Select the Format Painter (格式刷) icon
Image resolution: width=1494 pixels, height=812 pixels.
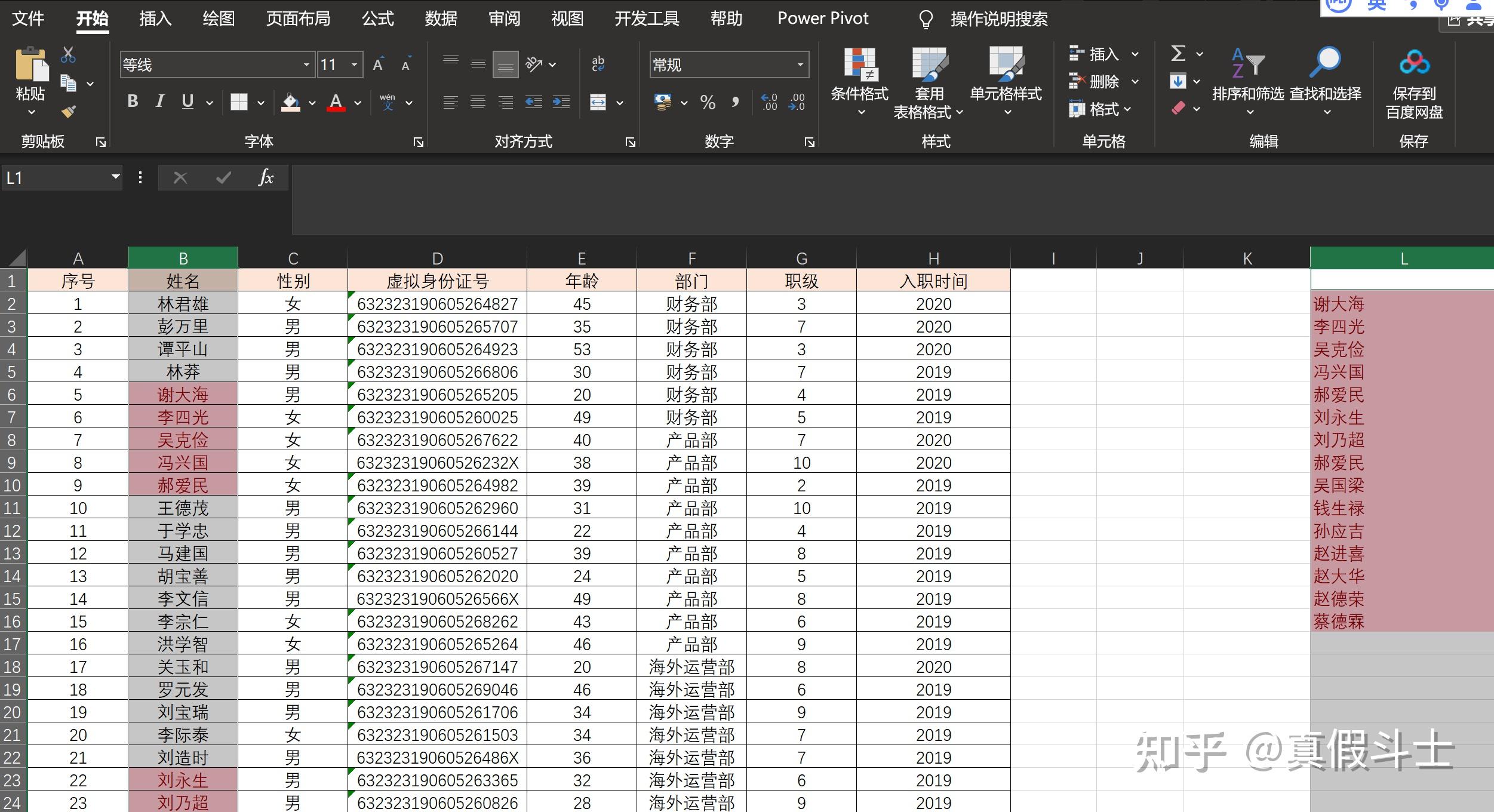click(x=67, y=111)
